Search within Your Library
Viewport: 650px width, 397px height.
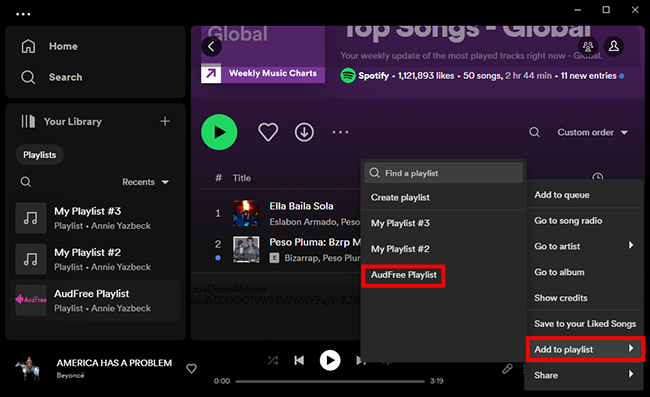click(x=26, y=182)
